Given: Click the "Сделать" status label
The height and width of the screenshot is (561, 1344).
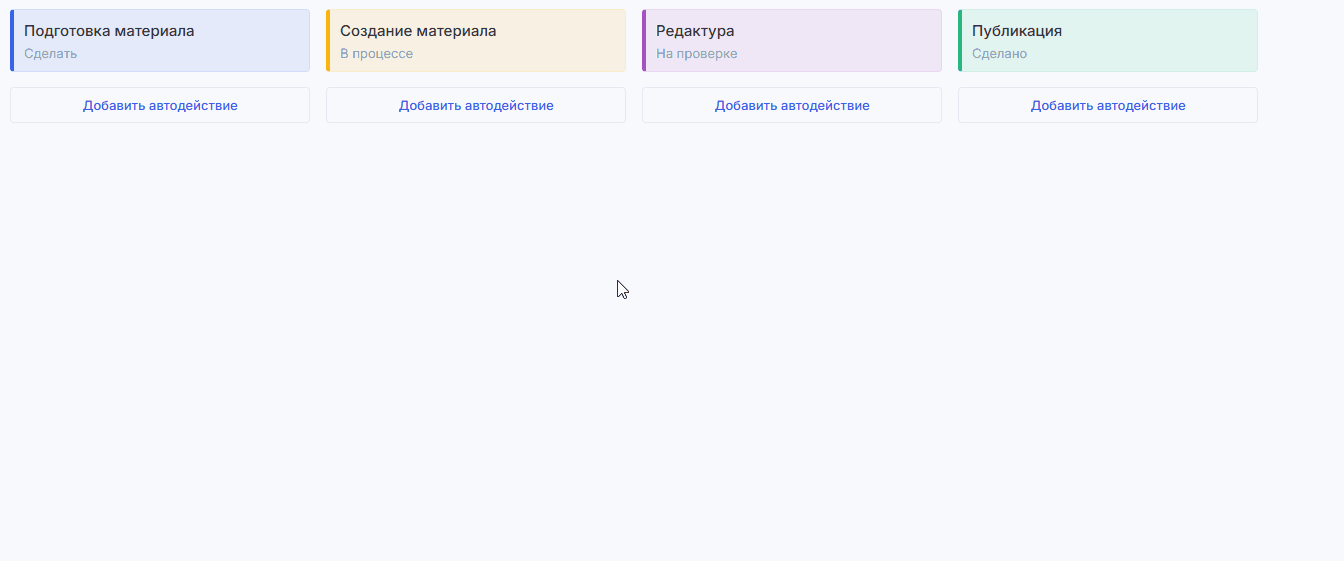Looking at the screenshot, I should click(x=50, y=54).
